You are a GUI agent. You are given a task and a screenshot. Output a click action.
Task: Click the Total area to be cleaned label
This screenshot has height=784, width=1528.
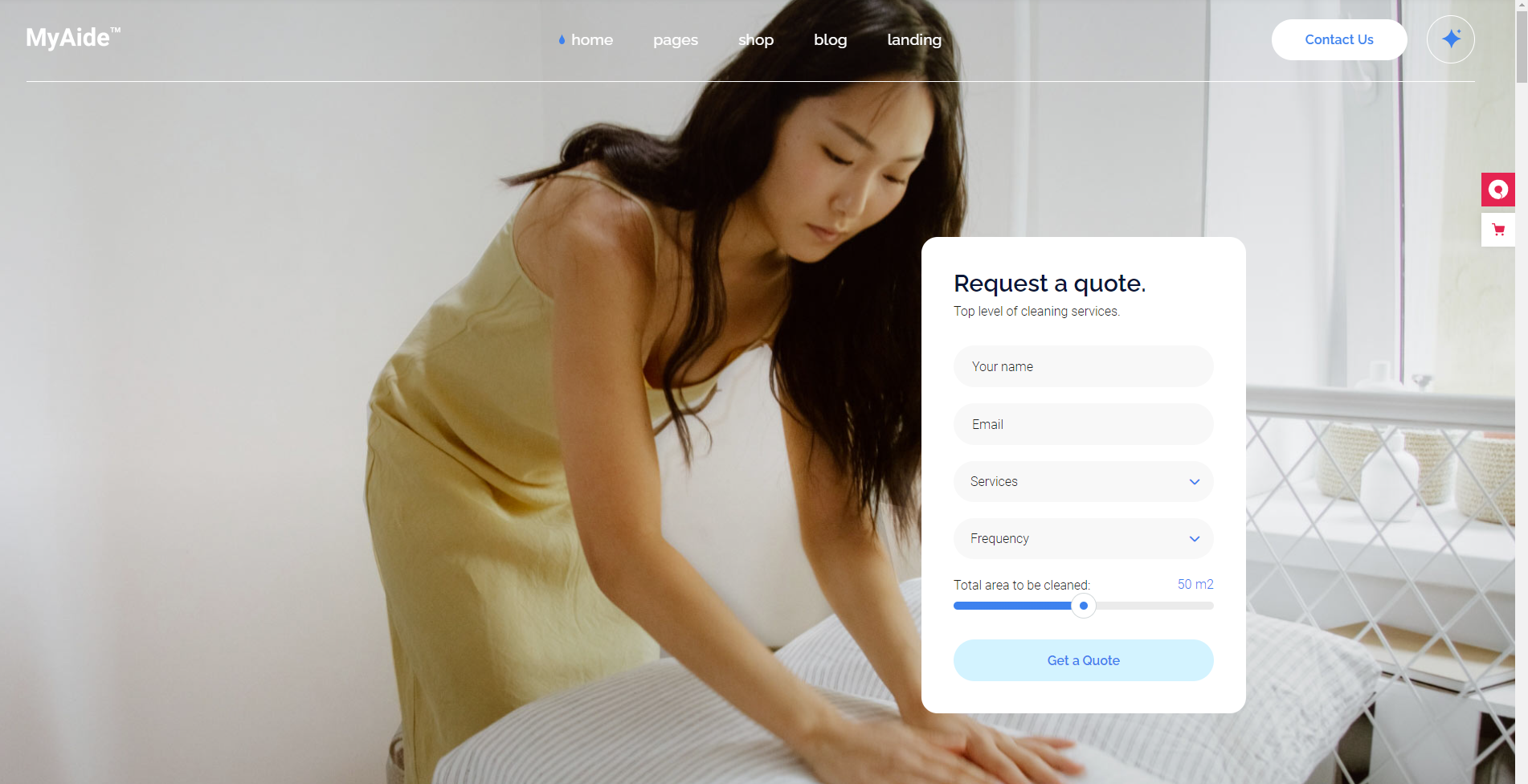click(x=1021, y=585)
